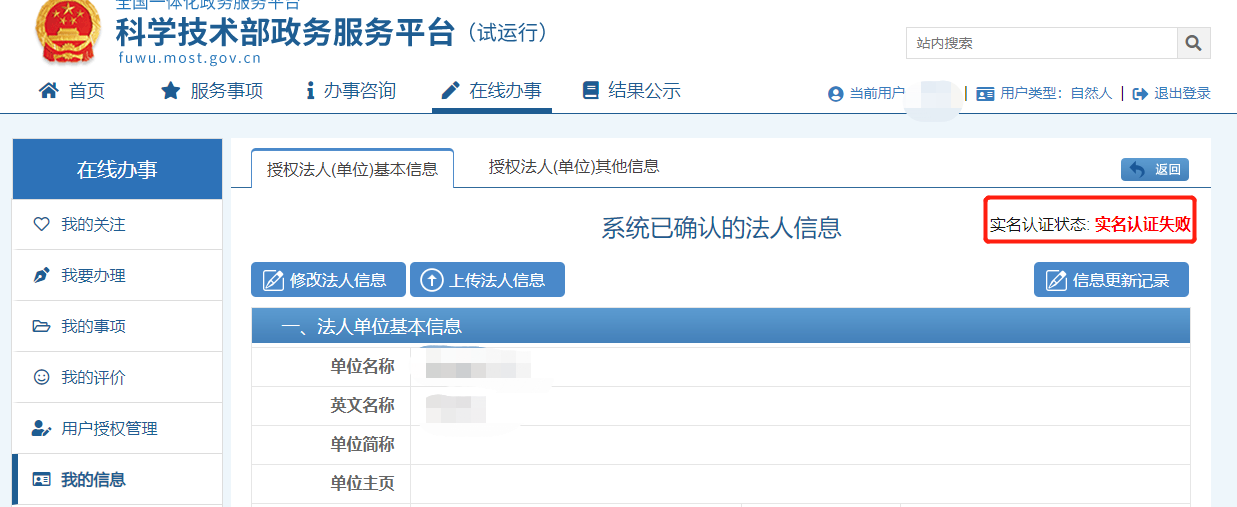
Task: Open 用户授权管理 in the sidebar
Action: pyautogui.click(x=109, y=429)
